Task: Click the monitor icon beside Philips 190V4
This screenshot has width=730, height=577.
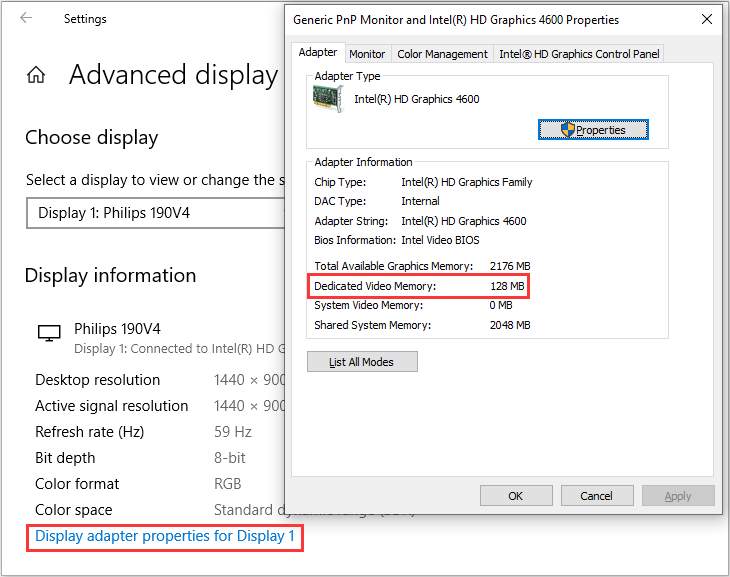Action: point(47,333)
